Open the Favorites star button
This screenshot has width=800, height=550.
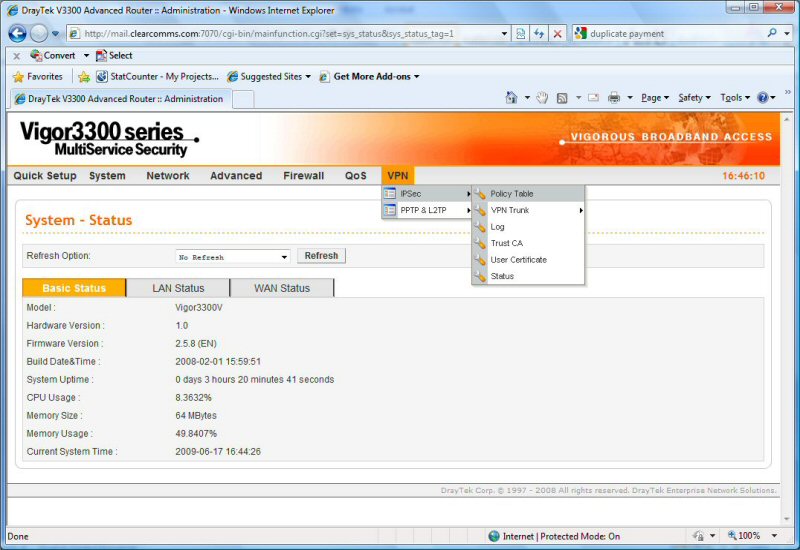38,77
